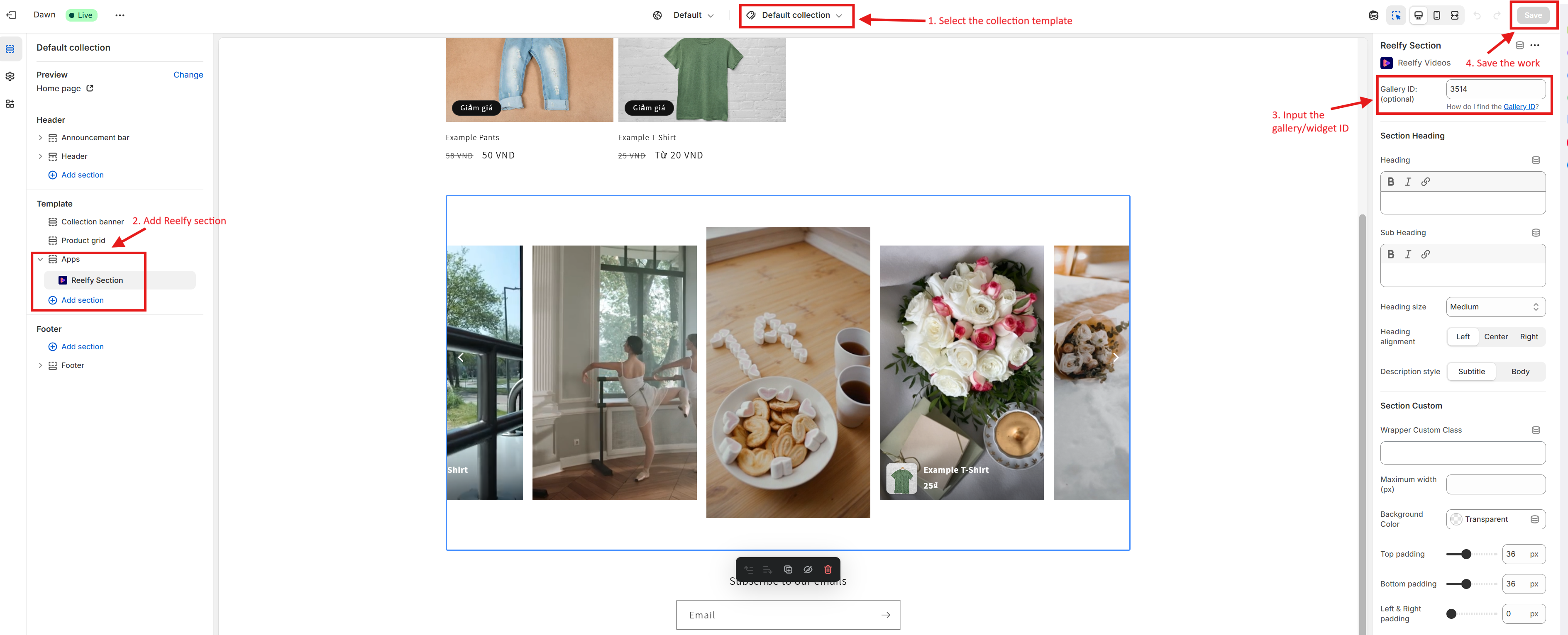Click the redo arrow icon
This screenshot has width=1568, height=635.
[x=1496, y=15]
